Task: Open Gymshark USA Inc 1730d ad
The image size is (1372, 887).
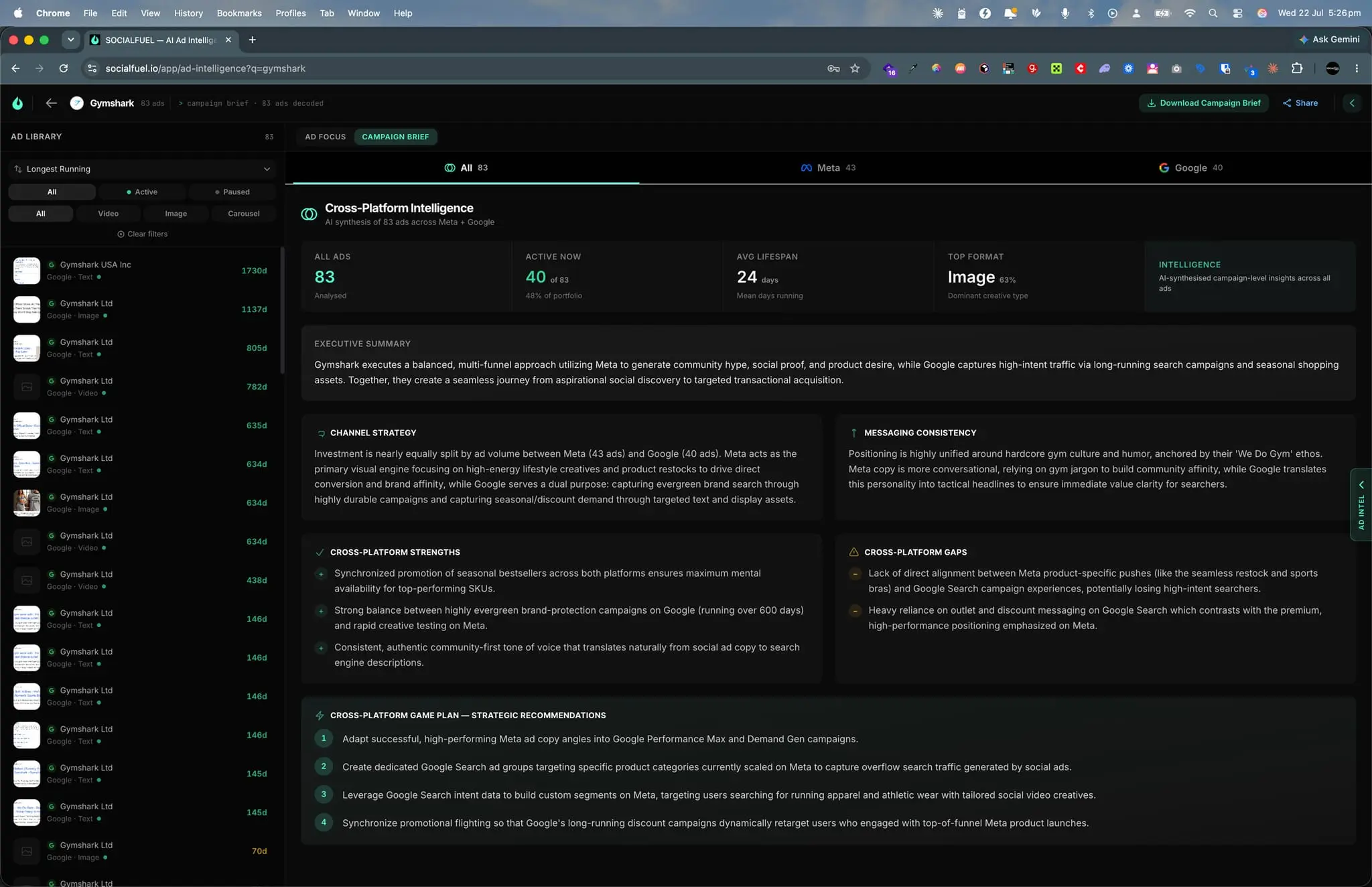Action: point(141,271)
